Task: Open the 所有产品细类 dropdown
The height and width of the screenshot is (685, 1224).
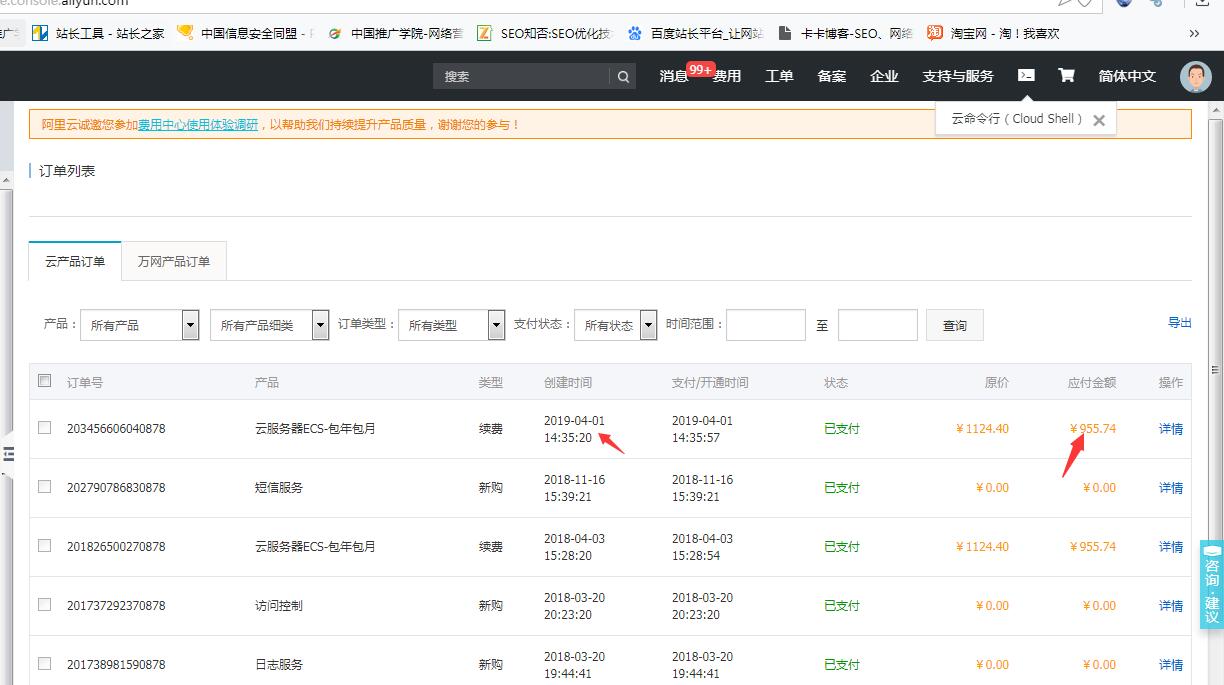Action: coord(269,325)
